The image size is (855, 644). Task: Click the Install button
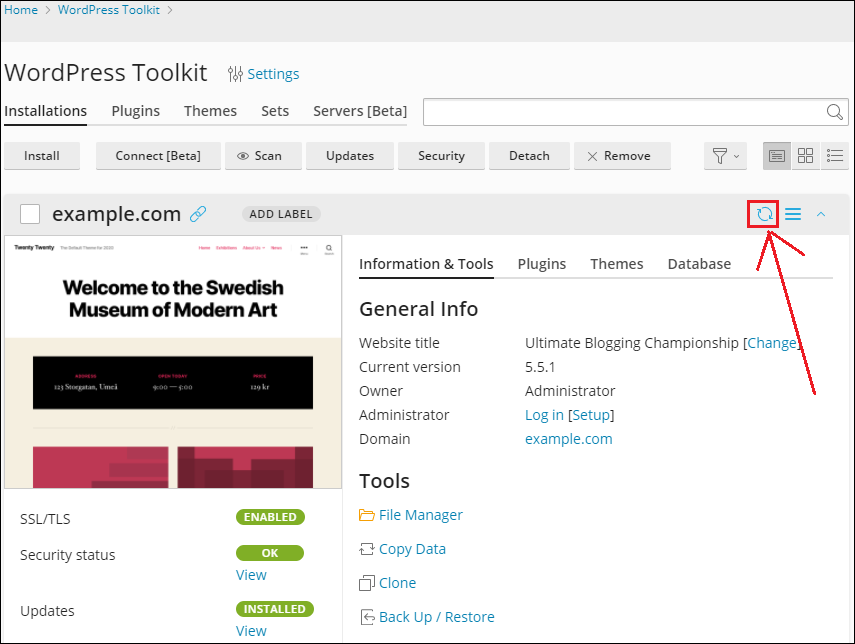click(42, 156)
